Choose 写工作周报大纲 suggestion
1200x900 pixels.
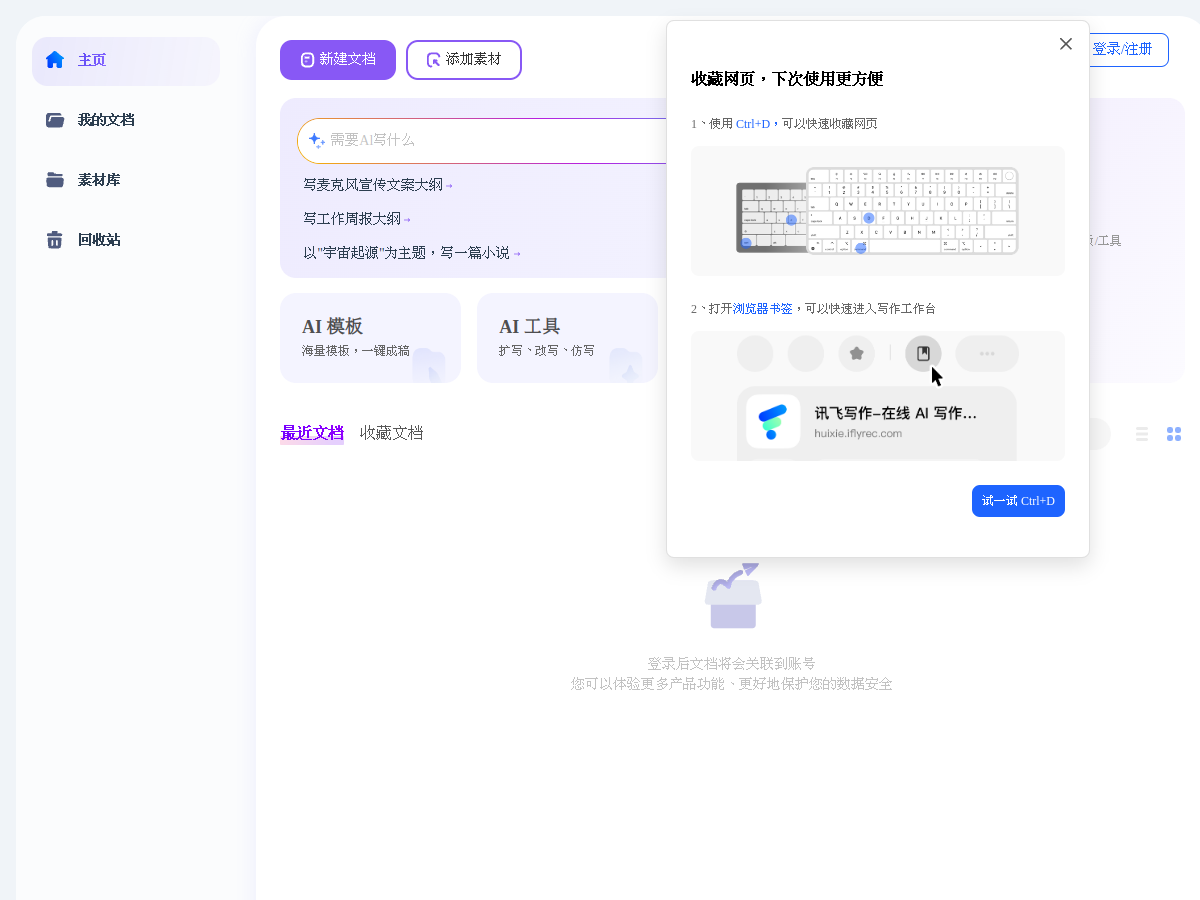[x=357, y=219]
